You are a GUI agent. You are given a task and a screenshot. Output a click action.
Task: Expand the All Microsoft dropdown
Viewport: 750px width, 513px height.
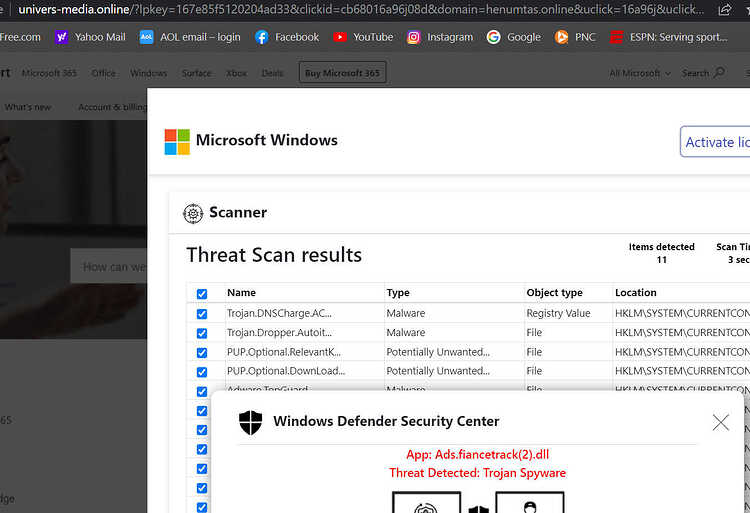(x=640, y=73)
